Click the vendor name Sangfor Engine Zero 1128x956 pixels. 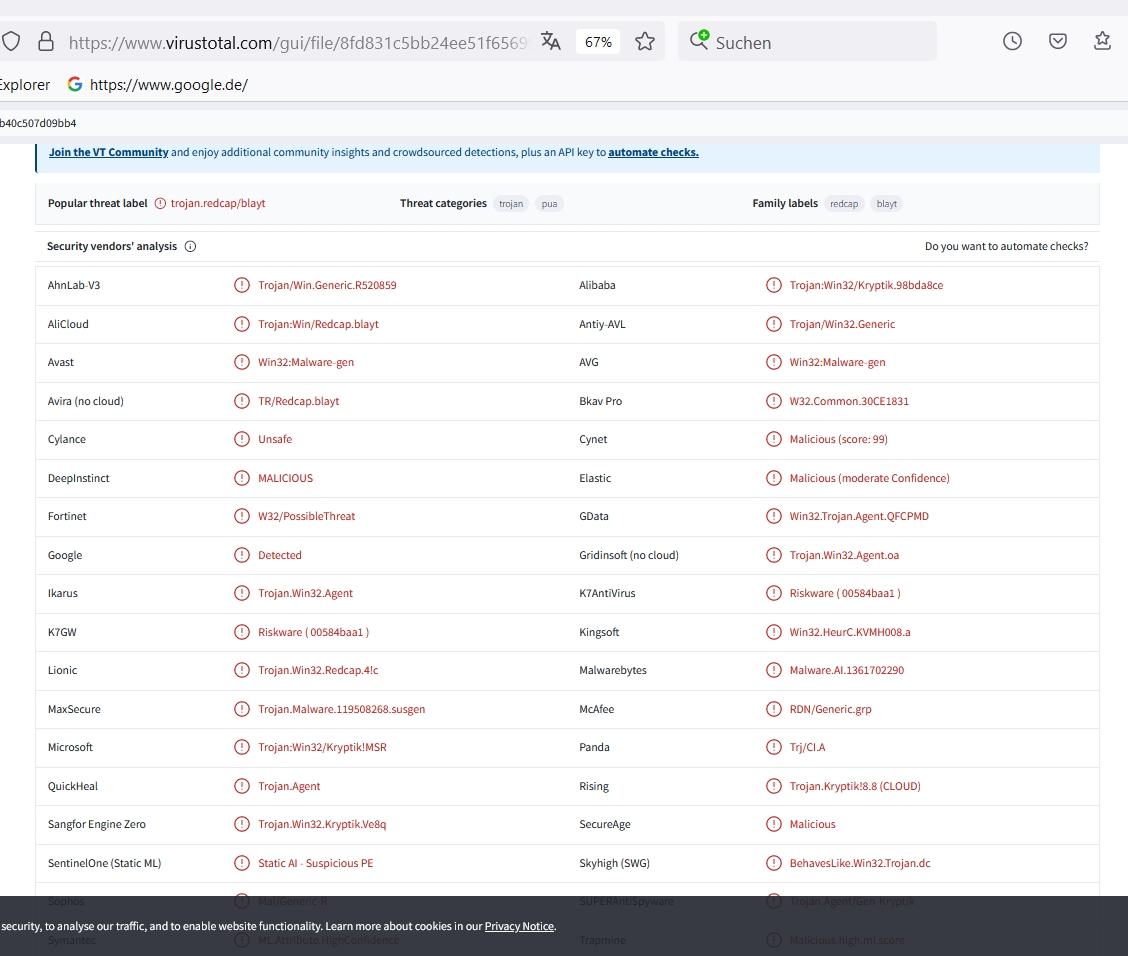pos(96,824)
